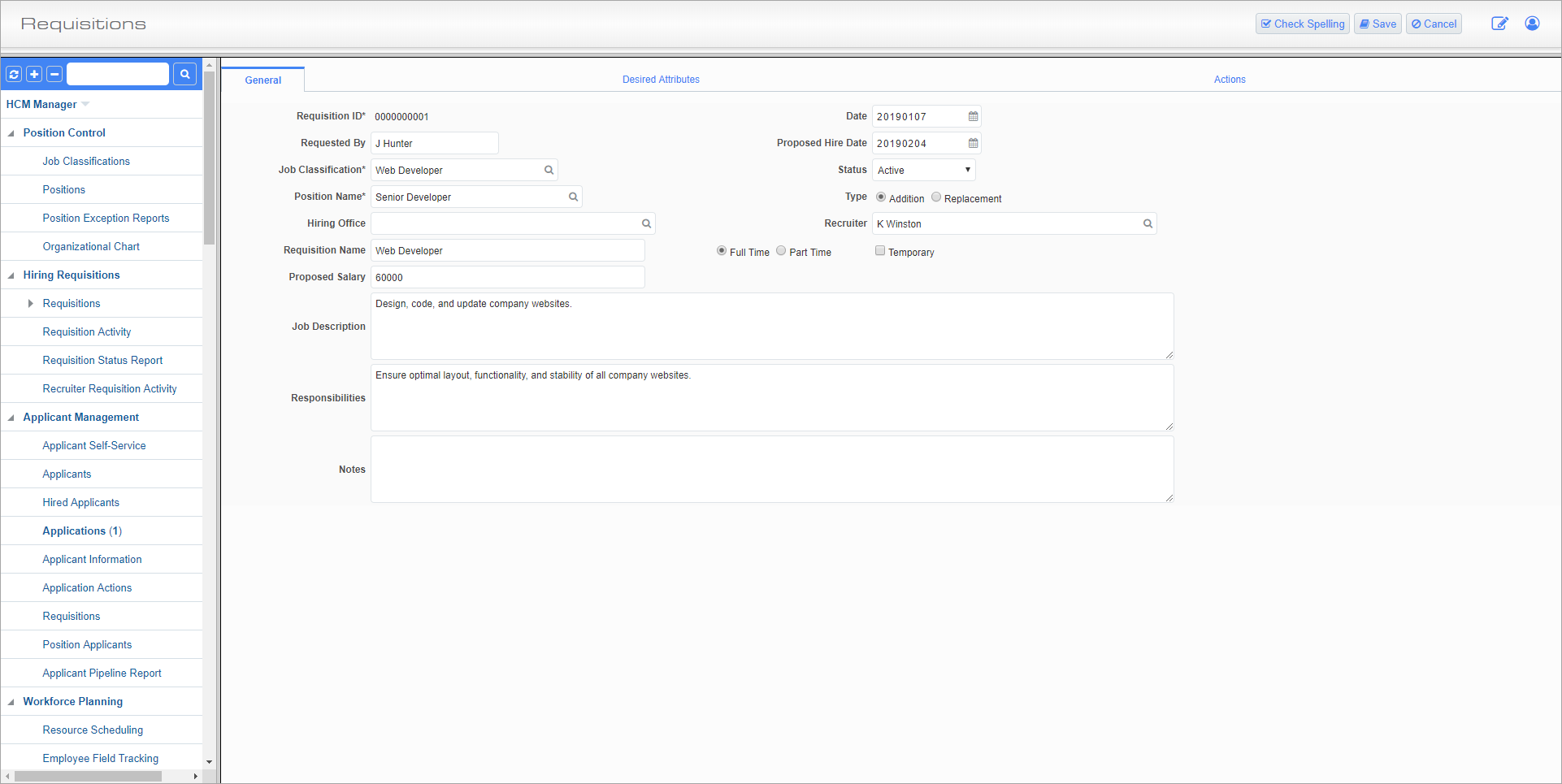Open the Applicant Pipeline Report link
The height and width of the screenshot is (784, 1562).
tap(102, 673)
